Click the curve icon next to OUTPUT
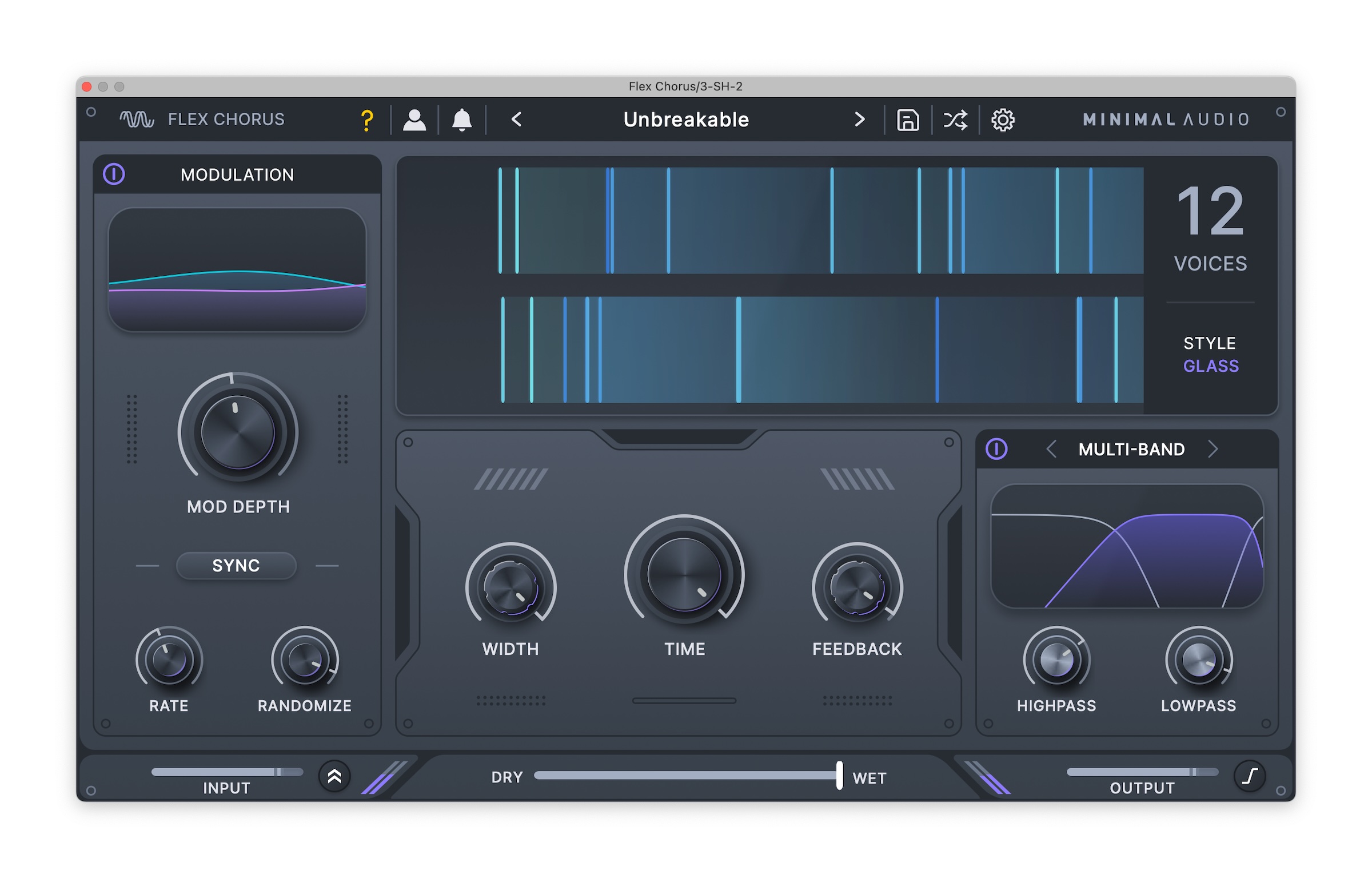The height and width of the screenshot is (878, 1372). (x=1250, y=776)
